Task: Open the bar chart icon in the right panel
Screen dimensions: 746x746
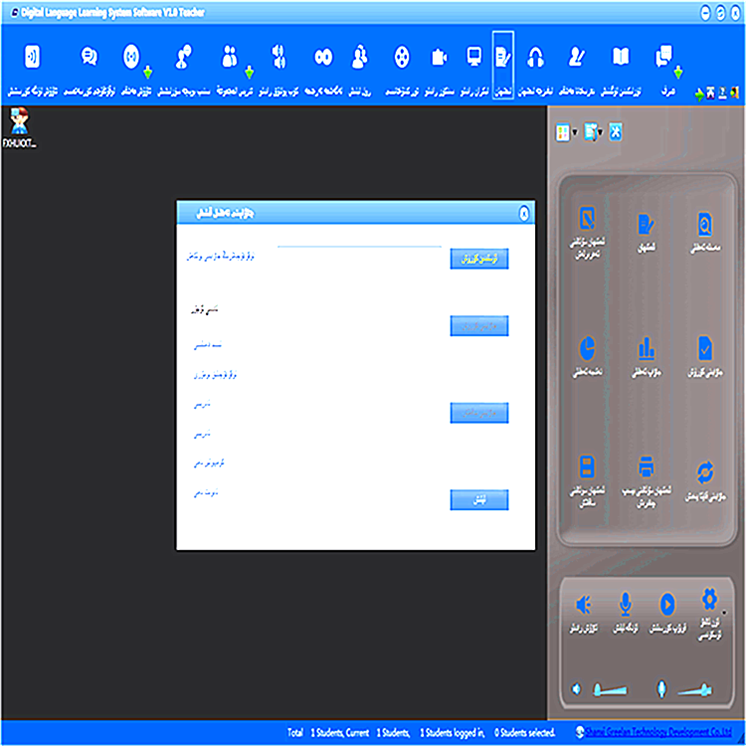Action: (647, 348)
